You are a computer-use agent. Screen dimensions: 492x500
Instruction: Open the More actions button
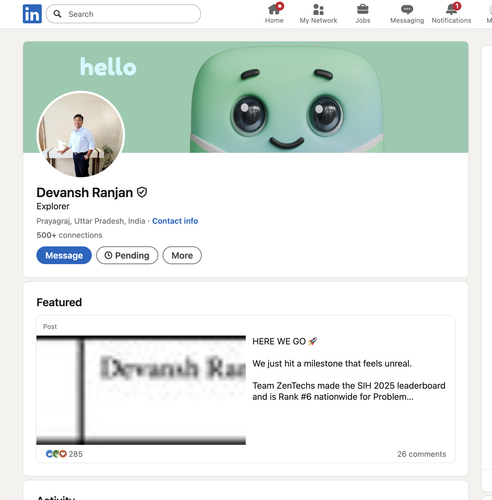pos(182,255)
